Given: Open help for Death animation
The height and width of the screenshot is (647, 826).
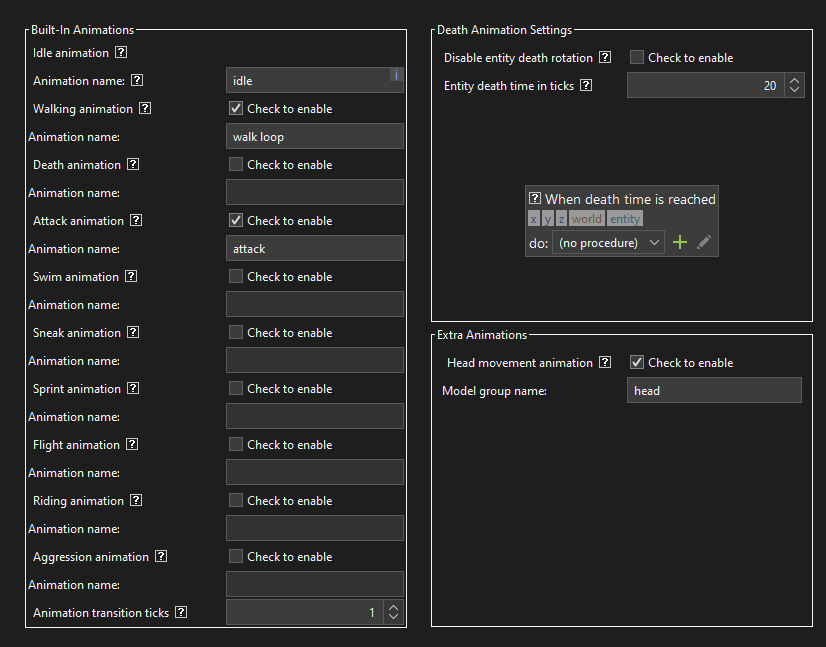Looking at the screenshot, I should pyautogui.click(x=133, y=164).
